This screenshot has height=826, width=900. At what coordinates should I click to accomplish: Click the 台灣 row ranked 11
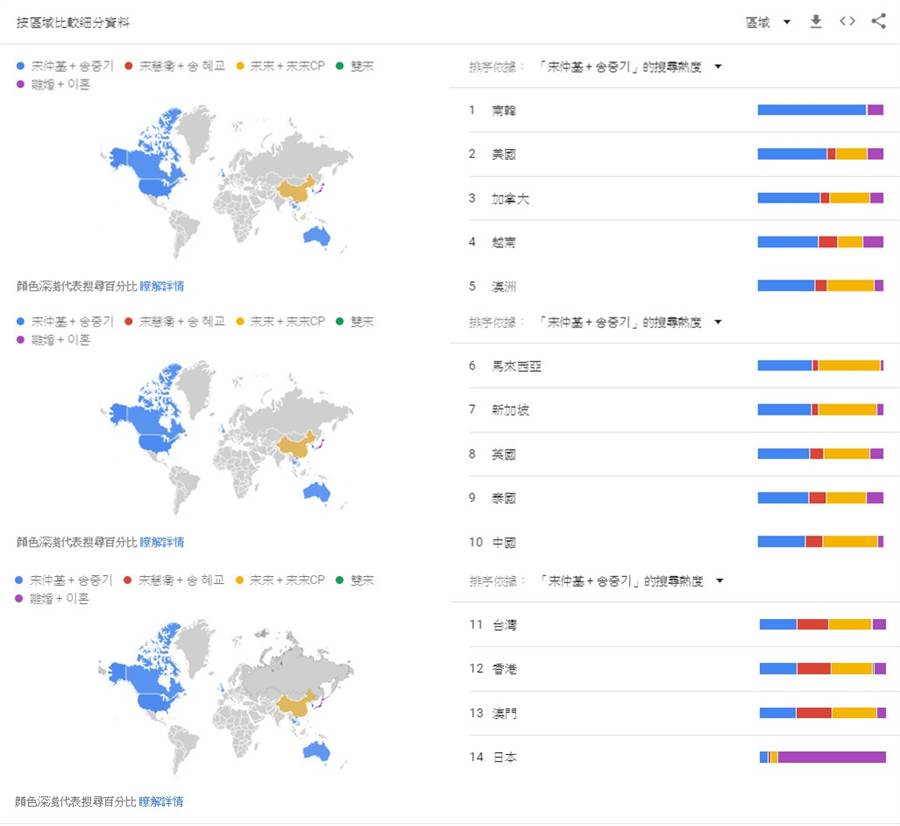(x=677, y=625)
